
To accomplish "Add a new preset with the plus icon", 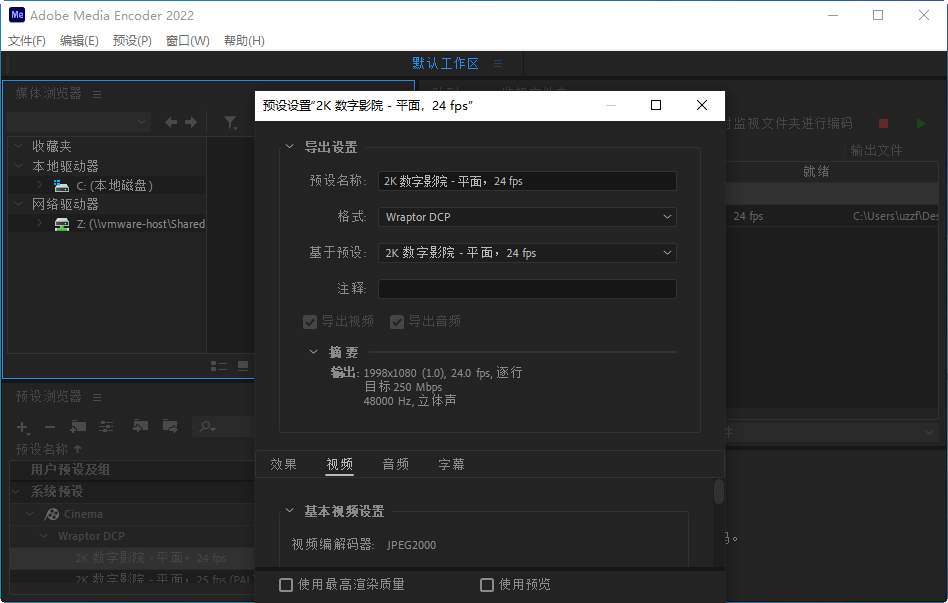I will [23, 426].
